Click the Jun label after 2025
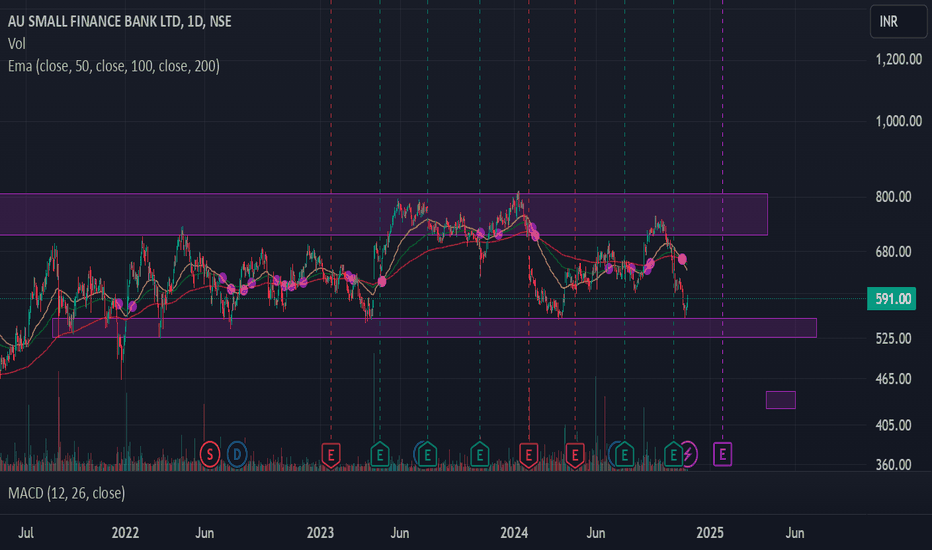Image resolution: width=932 pixels, height=550 pixels. coord(795,532)
